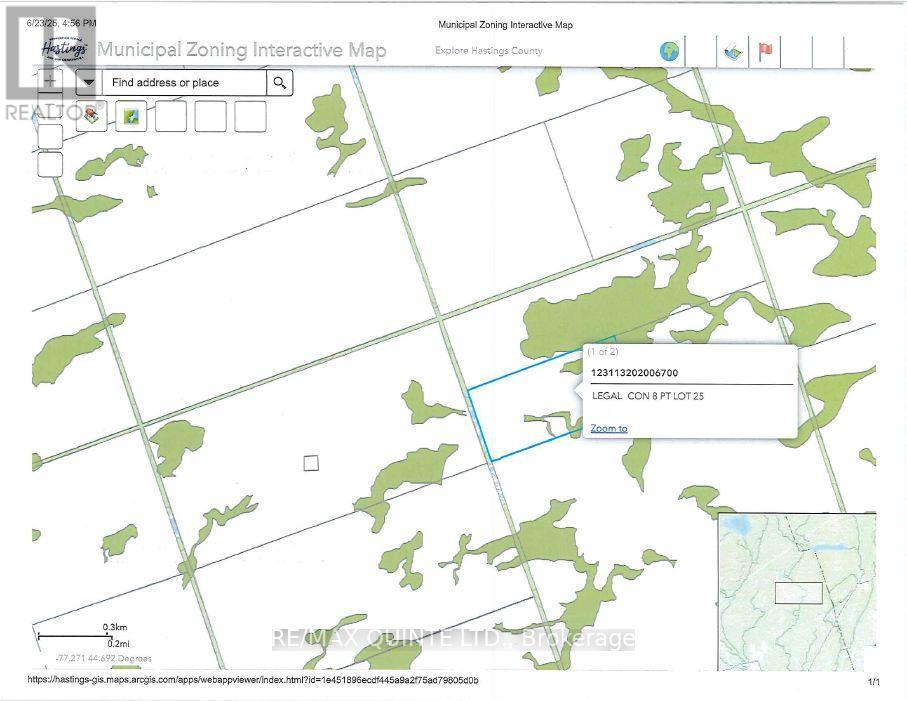Open the map-with-pencil draw tool
Screen dimensions: 907x701
[x=732, y=52]
